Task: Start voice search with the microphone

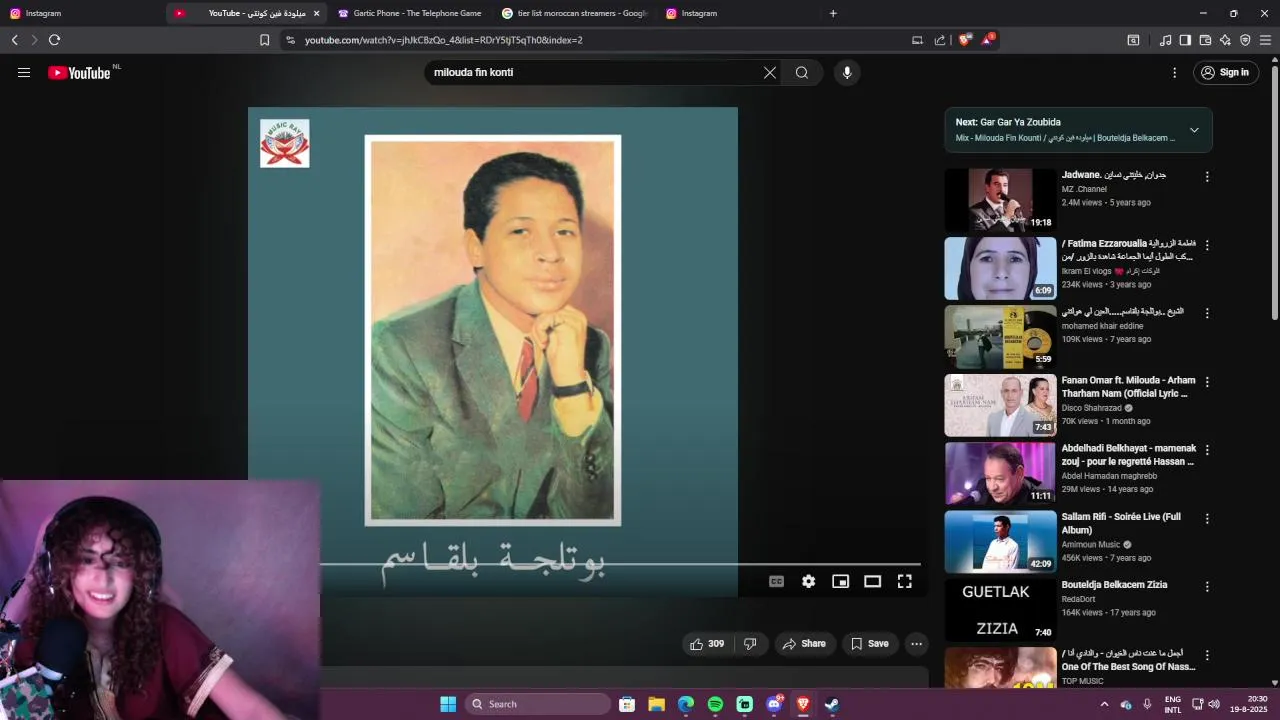Action: pos(847,72)
